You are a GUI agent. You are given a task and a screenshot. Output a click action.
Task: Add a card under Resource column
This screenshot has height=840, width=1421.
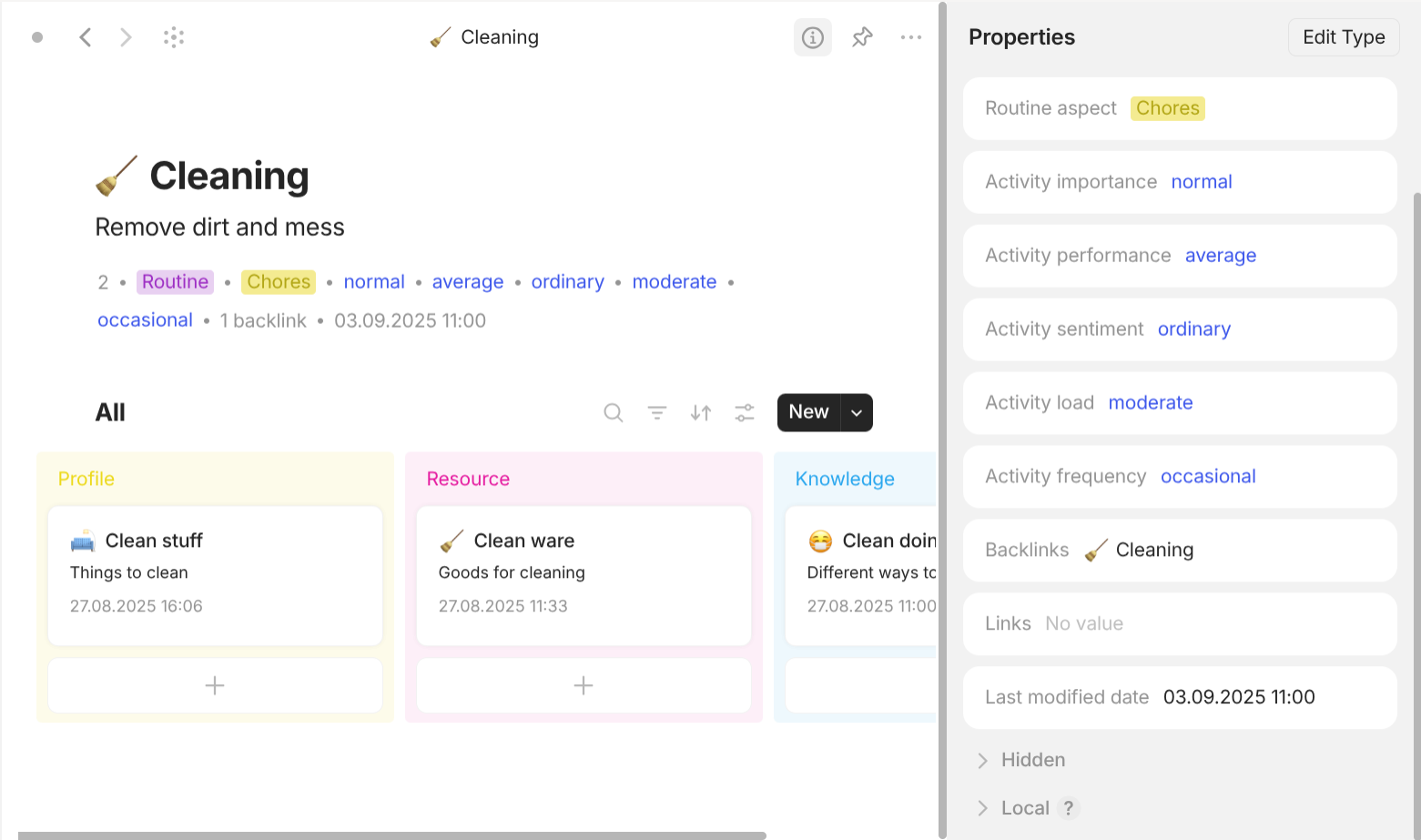click(x=584, y=685)
